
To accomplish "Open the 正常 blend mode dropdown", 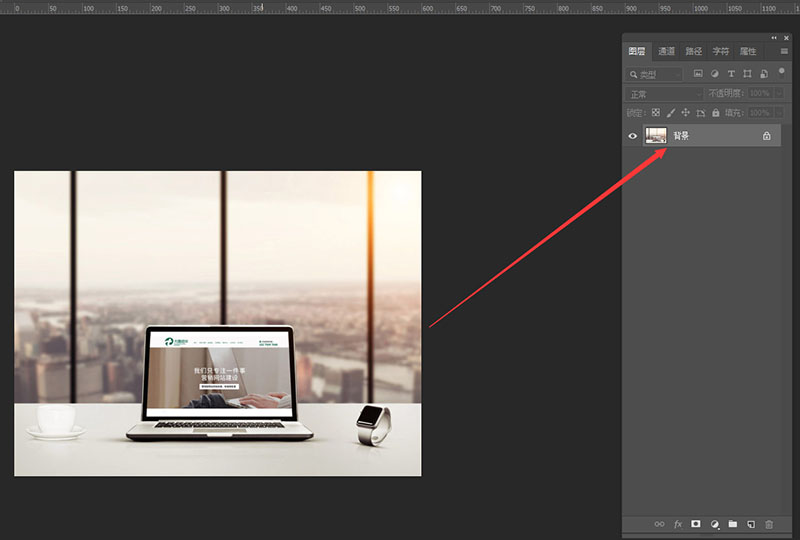I will tap(664, 94).
